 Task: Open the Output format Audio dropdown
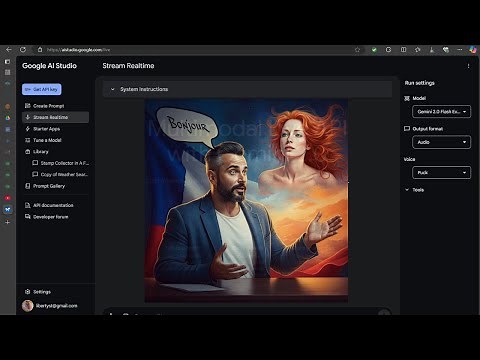(441, 142)
